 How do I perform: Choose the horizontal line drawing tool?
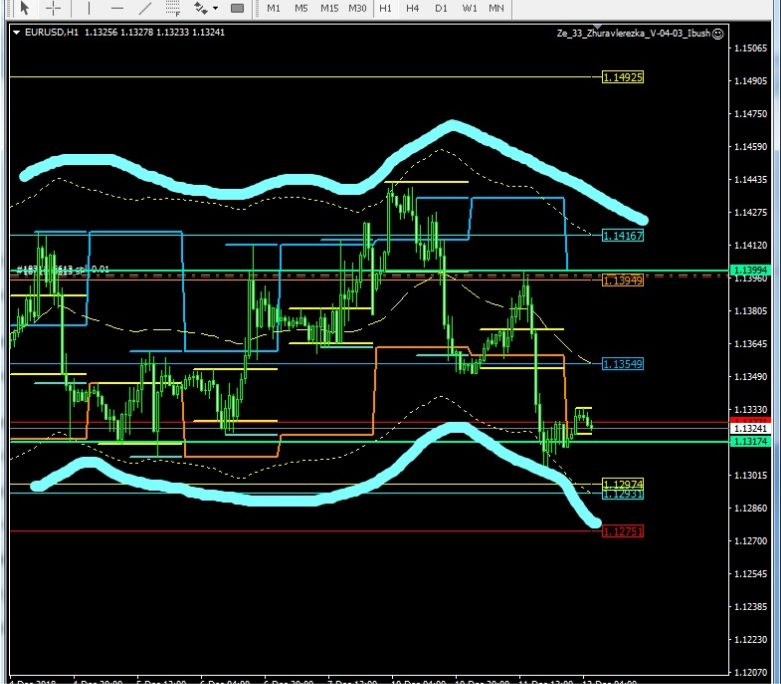[x=117, y=8]
